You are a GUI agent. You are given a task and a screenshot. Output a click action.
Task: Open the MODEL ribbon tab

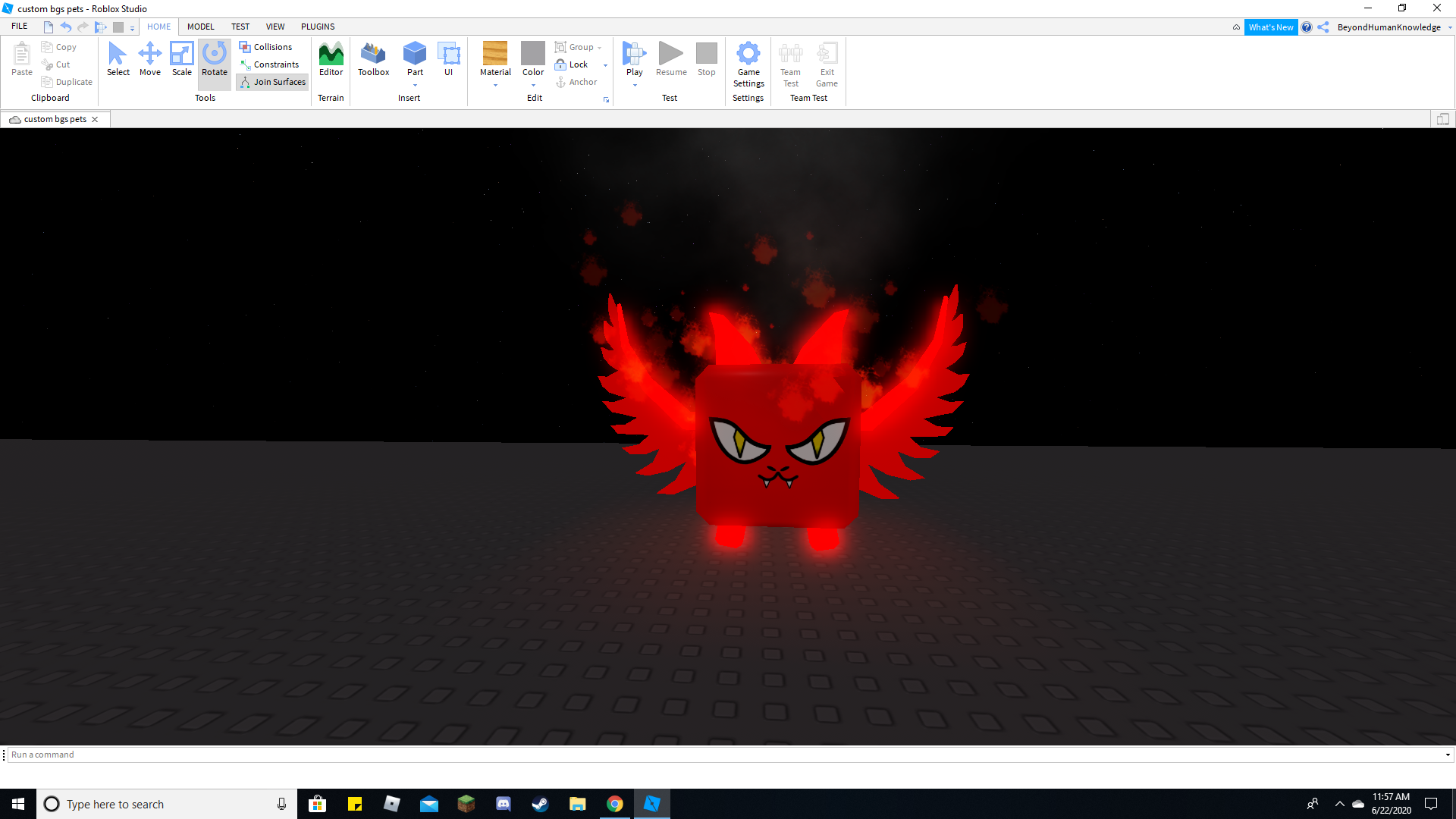coord(200,27)
